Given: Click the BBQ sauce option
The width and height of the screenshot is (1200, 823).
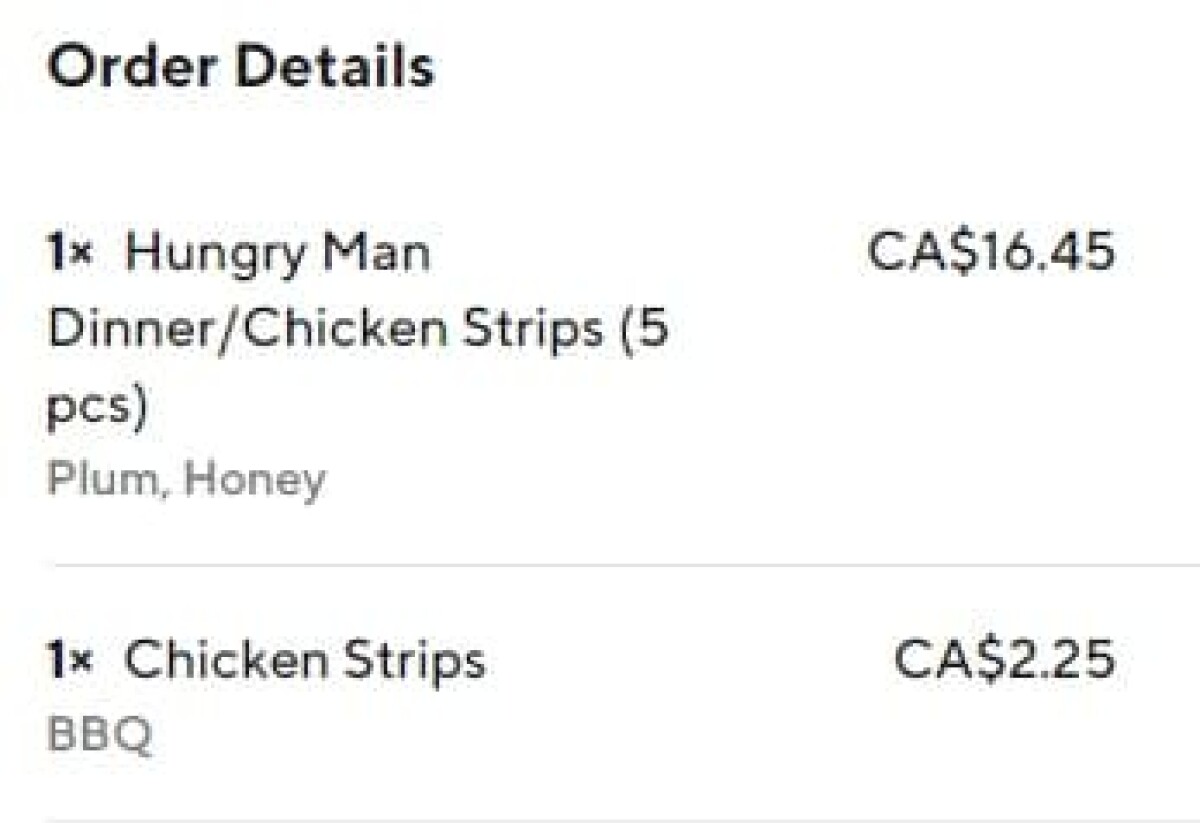Looking at the screenshot, I should tap(99, 736).
